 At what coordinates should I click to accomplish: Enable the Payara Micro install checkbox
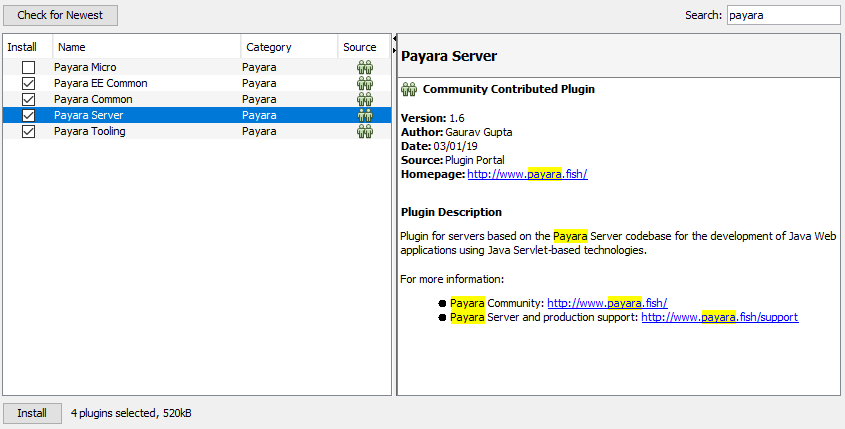click(29, 67)
